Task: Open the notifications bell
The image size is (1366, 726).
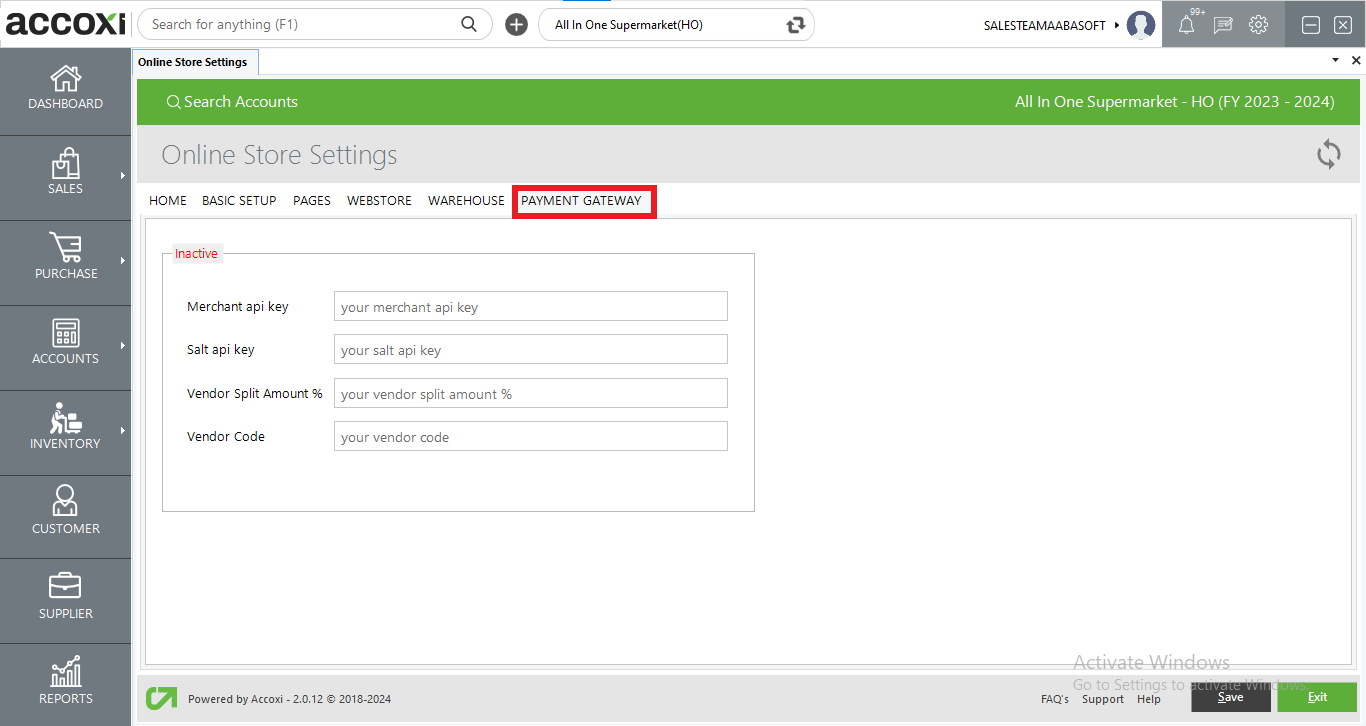Action: (x=1186, y=24)
